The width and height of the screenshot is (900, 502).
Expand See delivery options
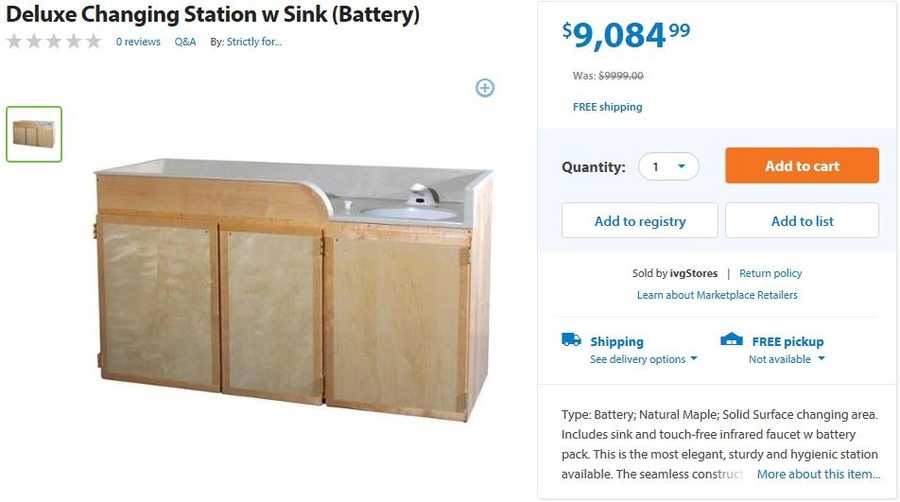(643, 359)
